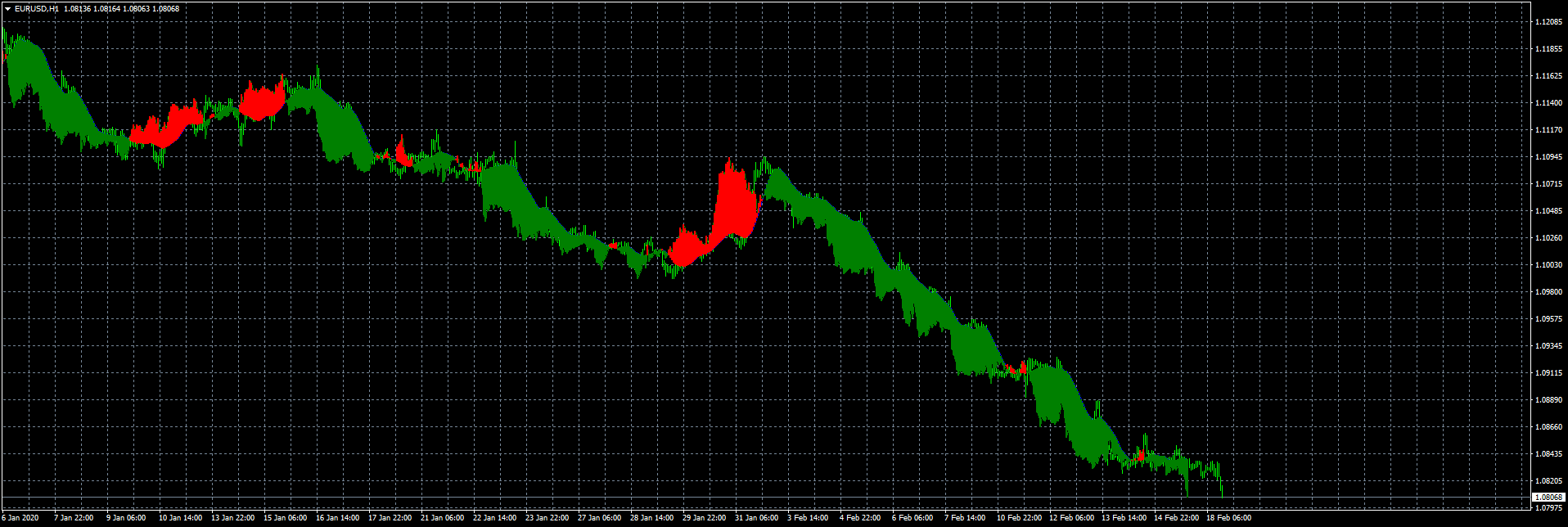Click the current price label 1.08068
The width and height of the screenshot is (1568, 527).
[x=1548, y=497]
